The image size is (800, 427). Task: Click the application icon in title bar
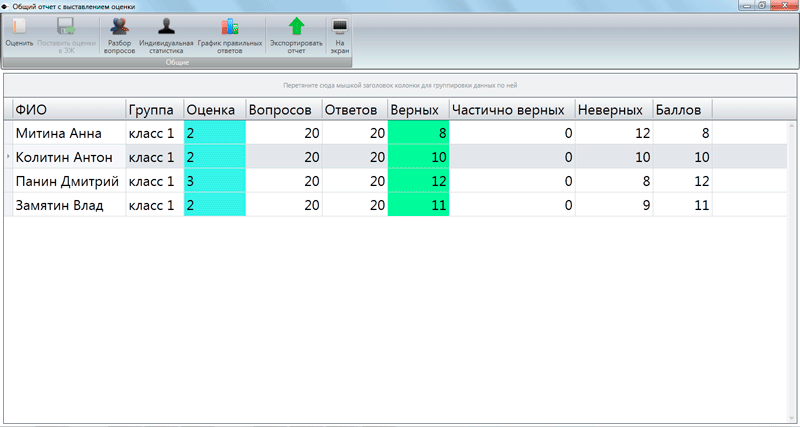pyautogui.click(x=6, y=6)
